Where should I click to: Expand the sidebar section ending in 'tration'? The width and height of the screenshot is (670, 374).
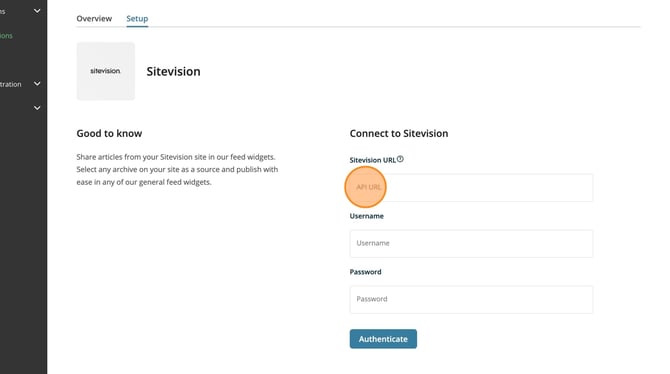[21, 84]
